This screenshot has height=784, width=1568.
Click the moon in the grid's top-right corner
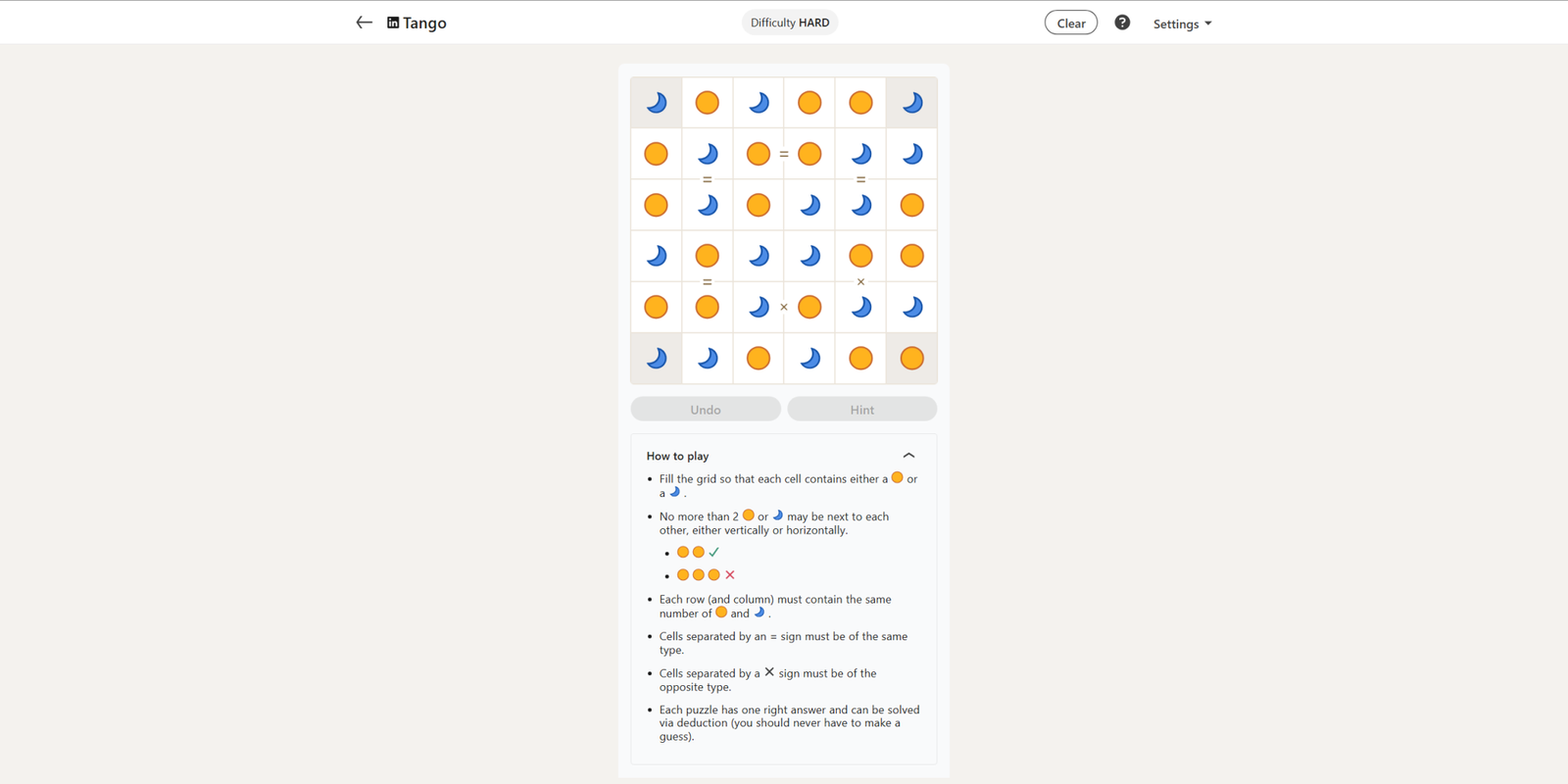[x=911, y=103]
